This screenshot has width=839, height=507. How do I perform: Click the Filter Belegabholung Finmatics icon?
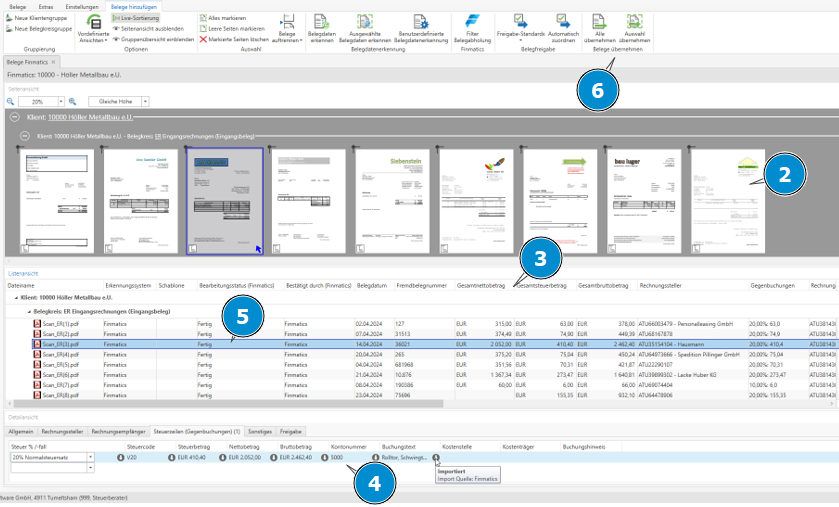[472, 21]
